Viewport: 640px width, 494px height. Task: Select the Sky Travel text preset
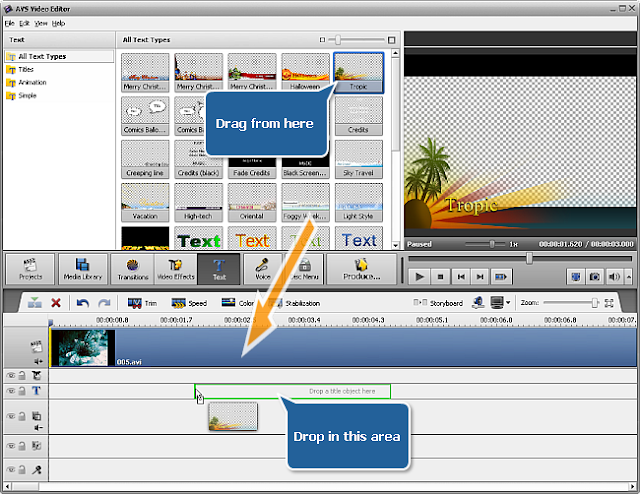tap(358, 159)
